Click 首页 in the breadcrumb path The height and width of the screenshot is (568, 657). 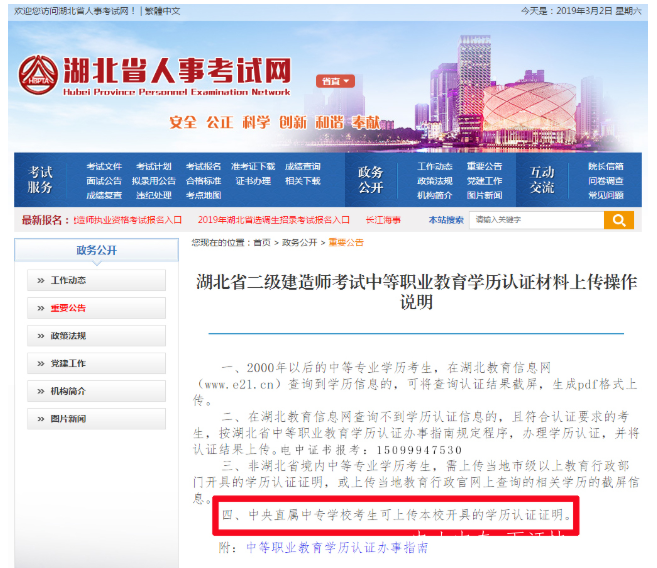coord(261,243)
